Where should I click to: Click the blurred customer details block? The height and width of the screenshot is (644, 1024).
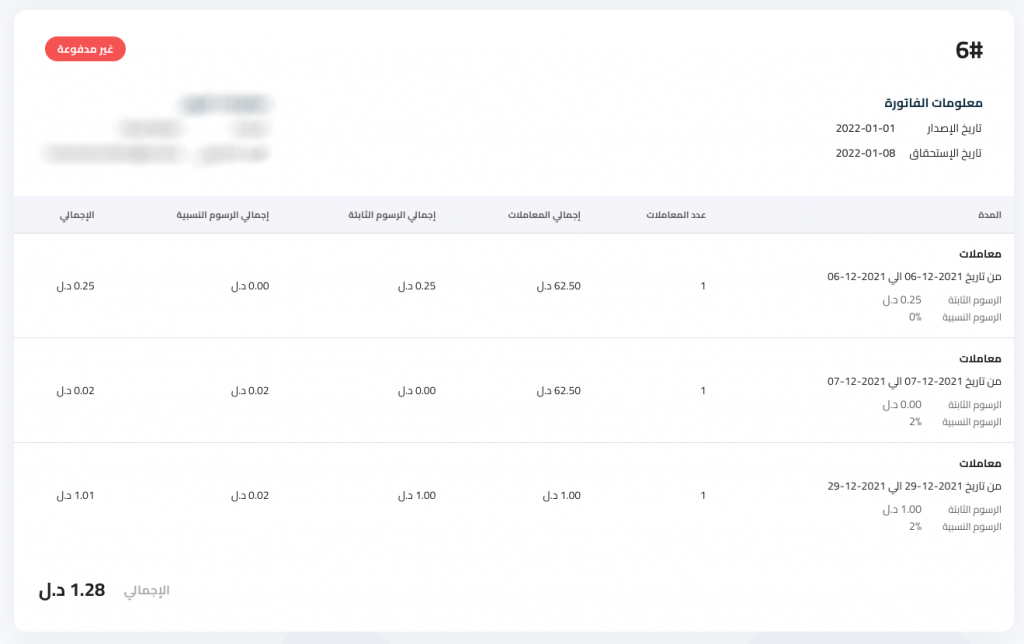coord(157,130)
